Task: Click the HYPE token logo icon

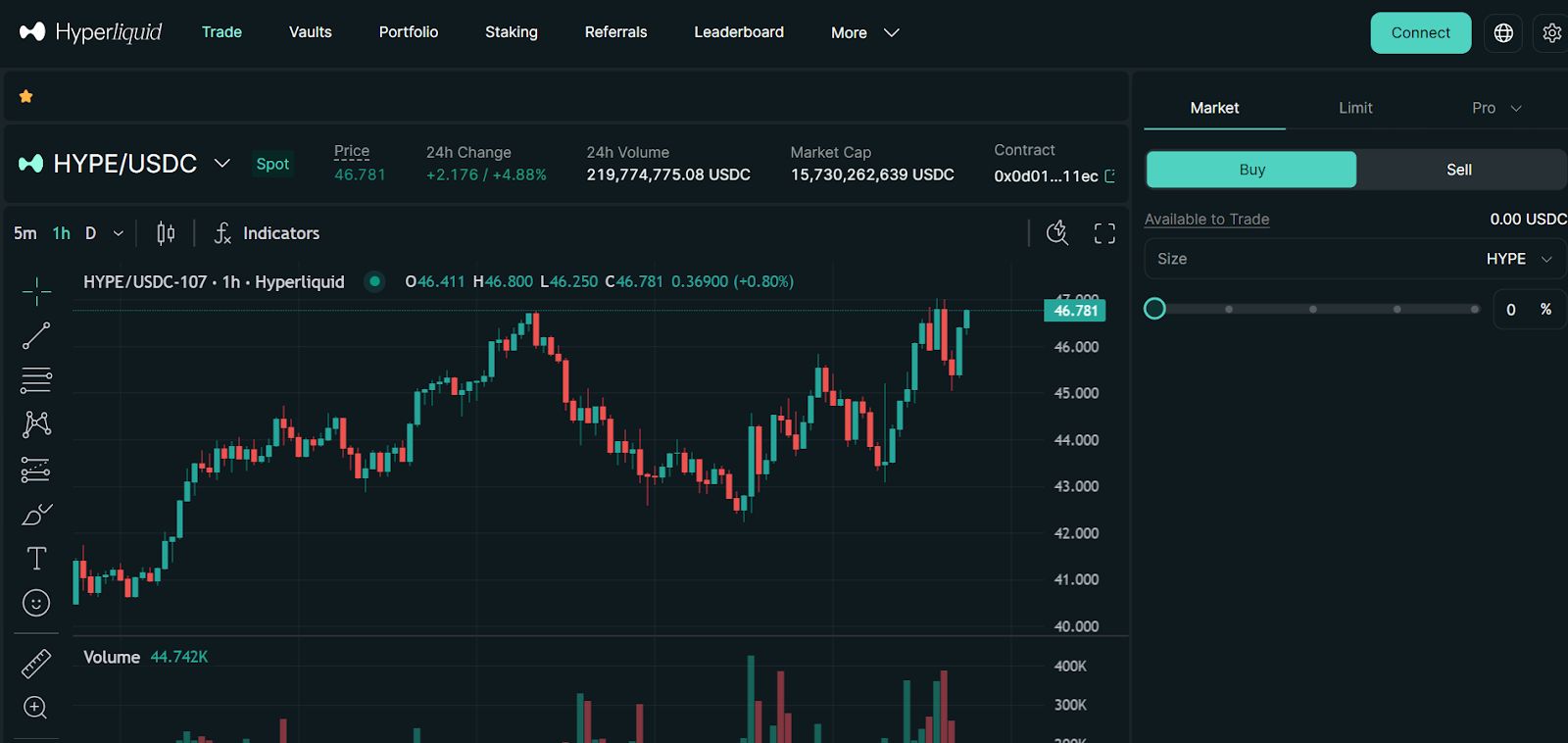Action: [30, 164]
